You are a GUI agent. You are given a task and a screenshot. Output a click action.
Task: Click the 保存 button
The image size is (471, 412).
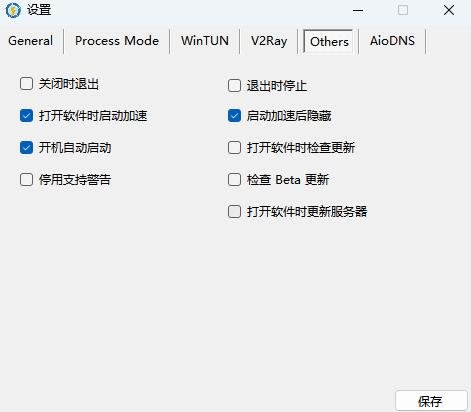click(431, 401)
